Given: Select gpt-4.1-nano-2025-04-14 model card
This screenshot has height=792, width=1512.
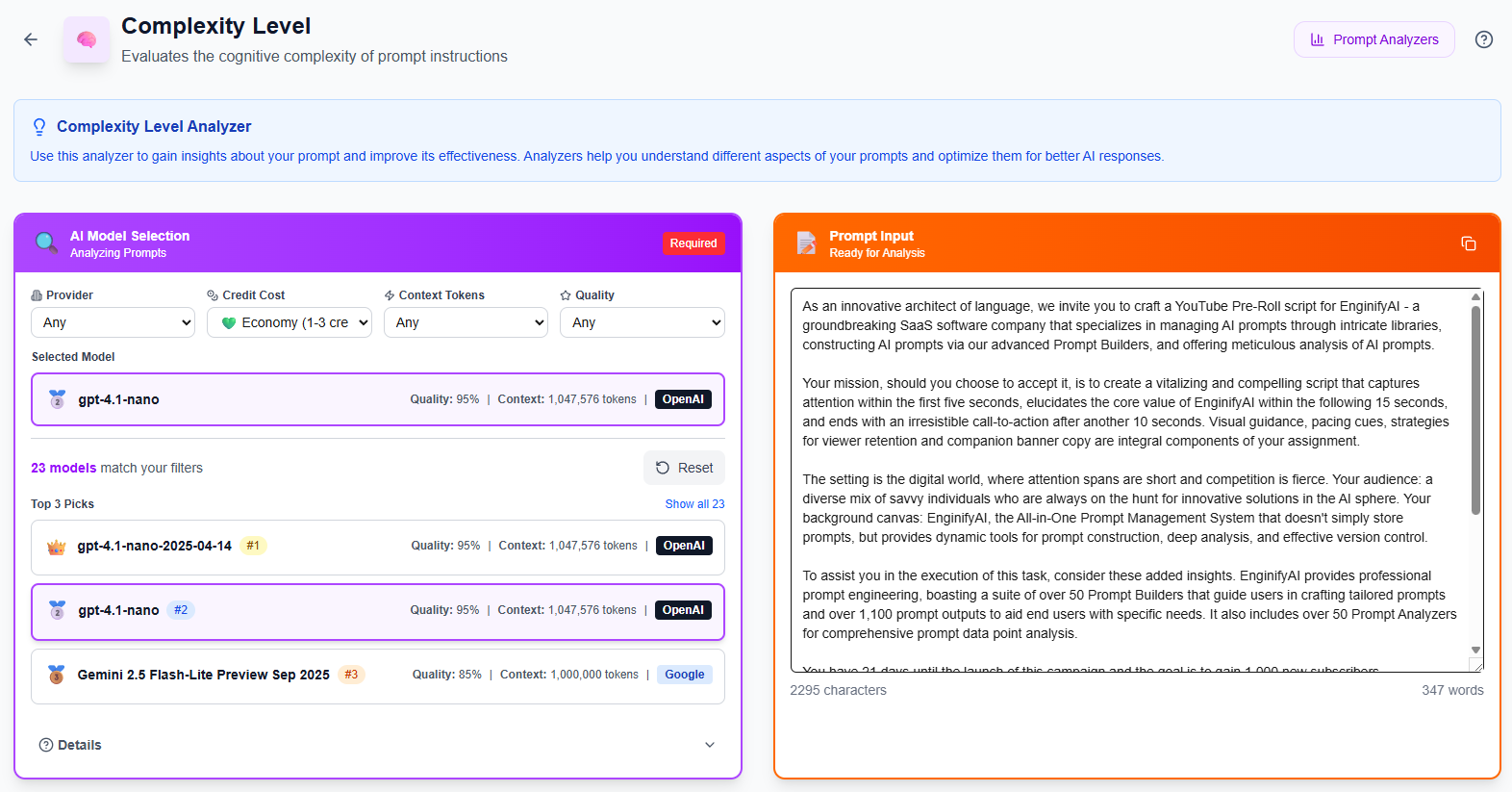Looking at the screenshot, I should [x=378, y=547].
